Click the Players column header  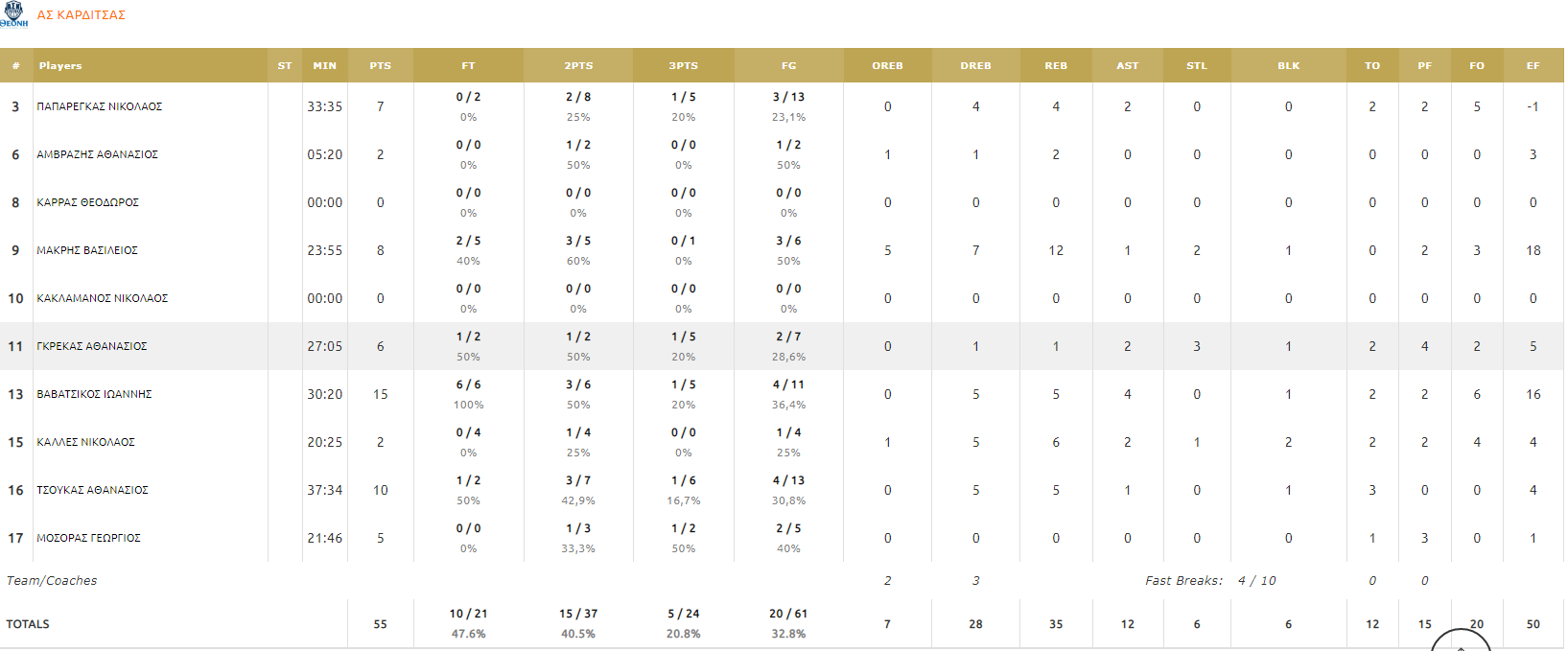pyautogui.click(x=60, y=66)
